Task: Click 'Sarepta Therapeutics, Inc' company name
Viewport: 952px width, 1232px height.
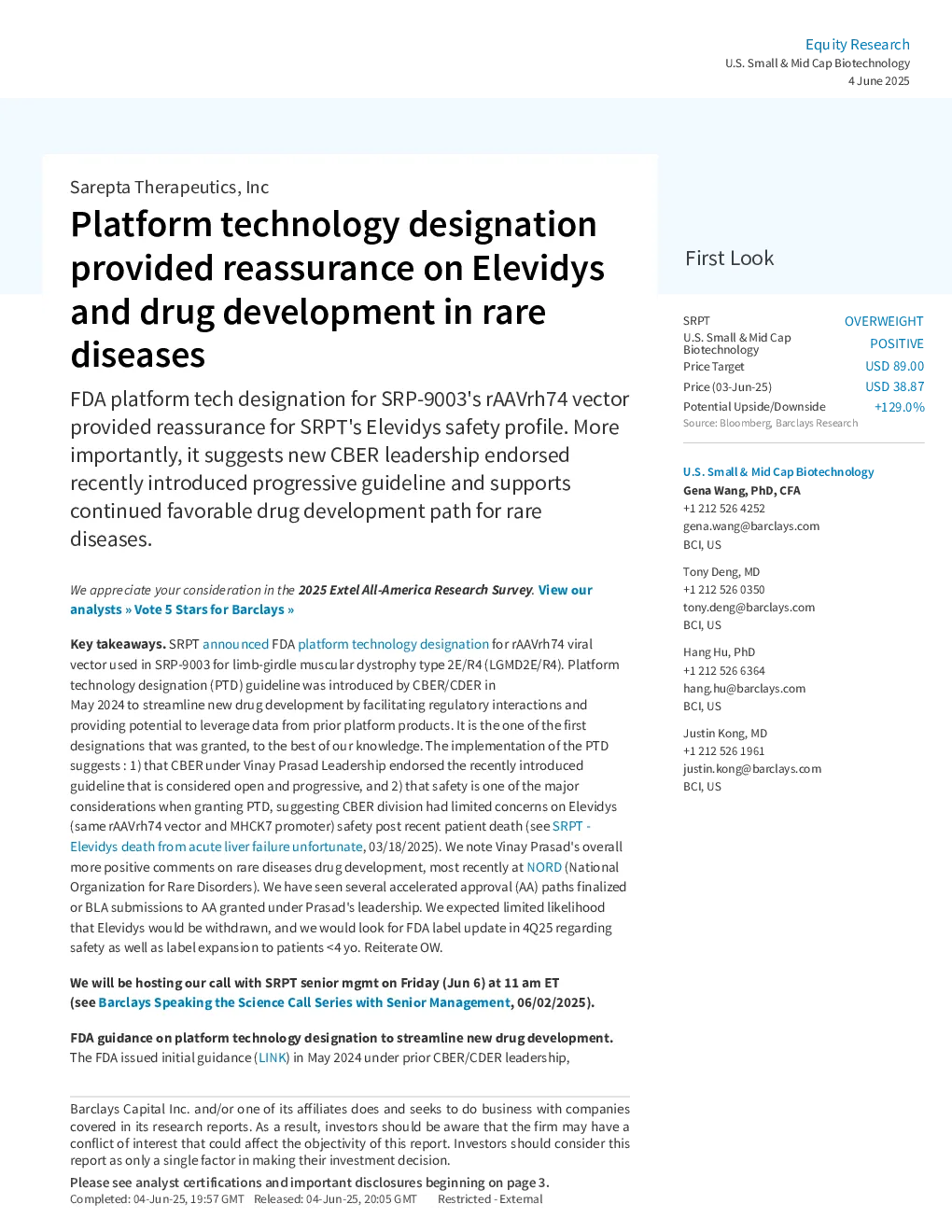Action: tap(169, 188)
